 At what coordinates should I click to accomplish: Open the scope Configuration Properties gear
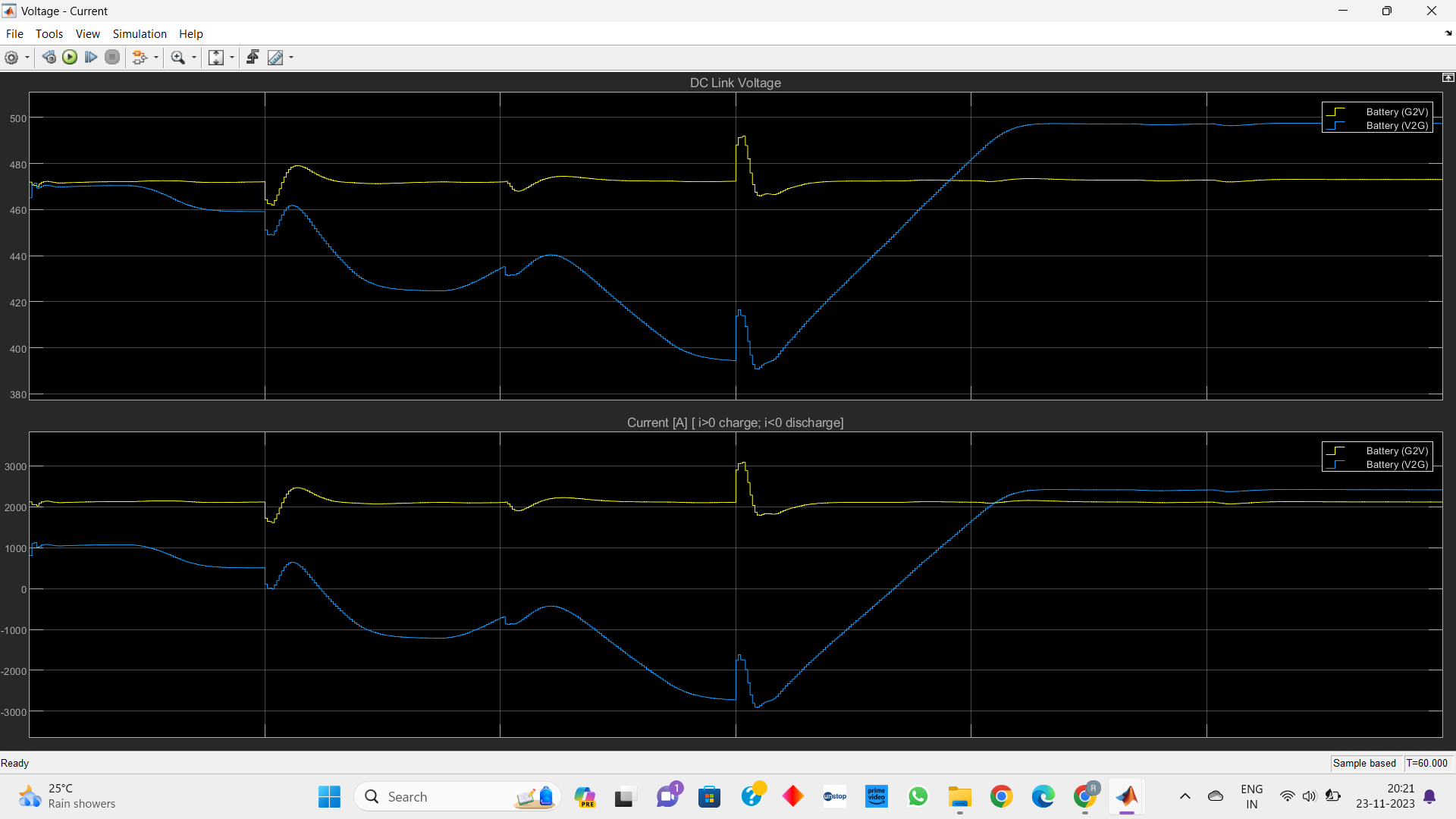pyautogui.click(x=11, y=58)
